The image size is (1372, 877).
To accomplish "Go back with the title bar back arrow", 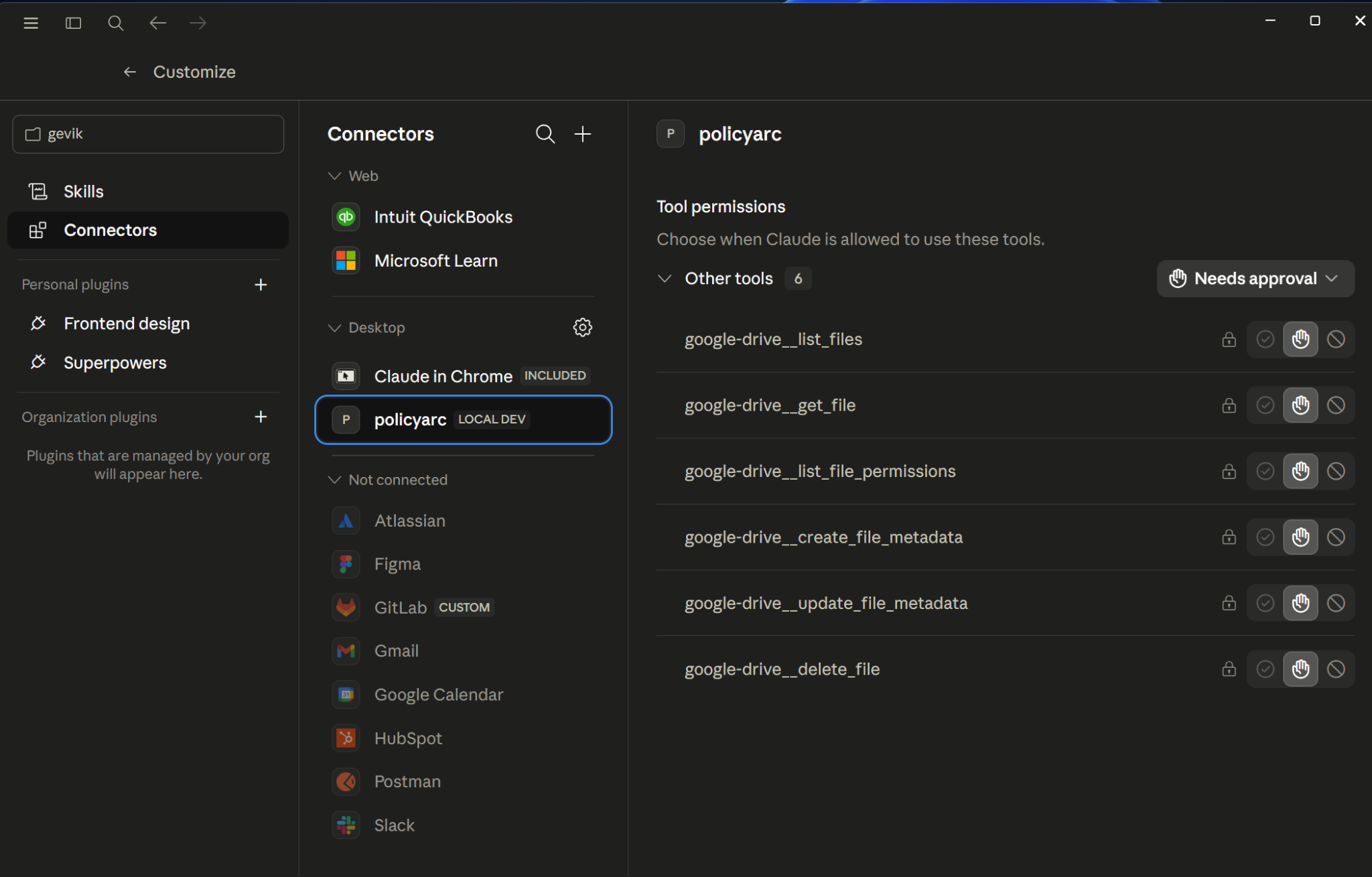I will (158, 23).
